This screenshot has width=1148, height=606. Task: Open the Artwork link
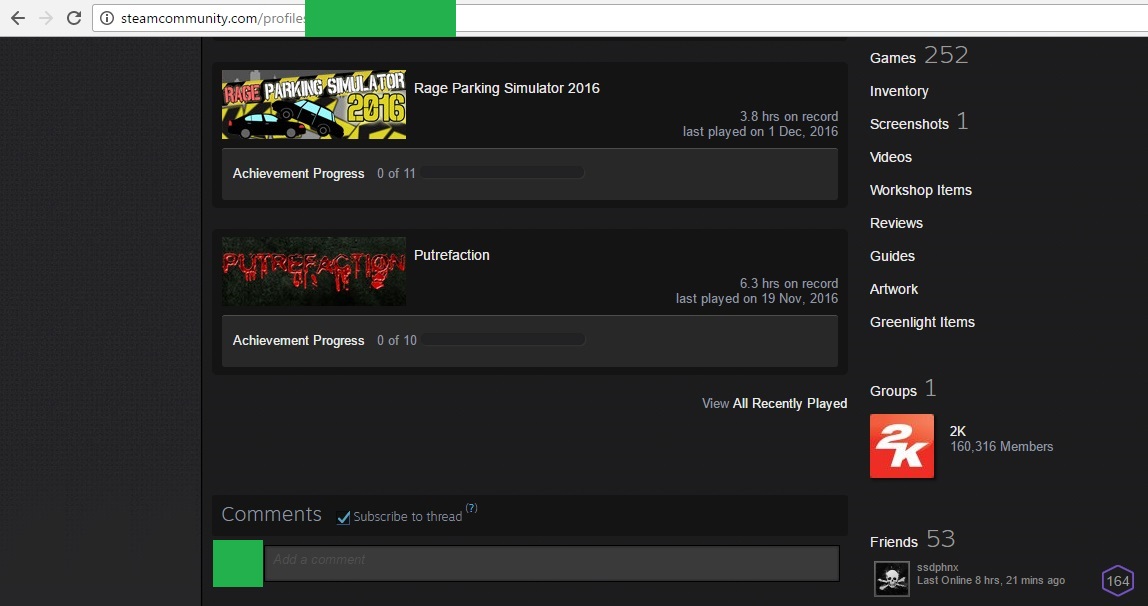click(894, 289)
